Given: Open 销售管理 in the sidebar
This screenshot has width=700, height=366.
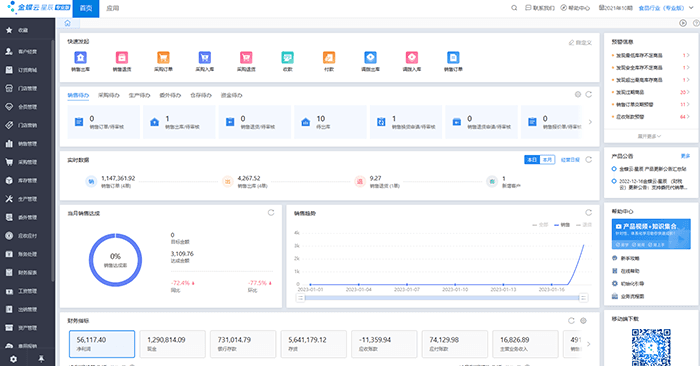Looking at the screenshot, I should tap(27, 144).
